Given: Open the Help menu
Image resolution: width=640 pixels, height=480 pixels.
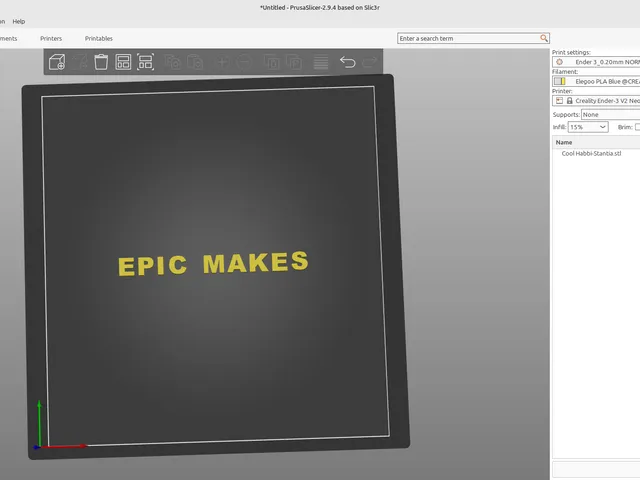Looking at the screenshot, I should [19, 21].
